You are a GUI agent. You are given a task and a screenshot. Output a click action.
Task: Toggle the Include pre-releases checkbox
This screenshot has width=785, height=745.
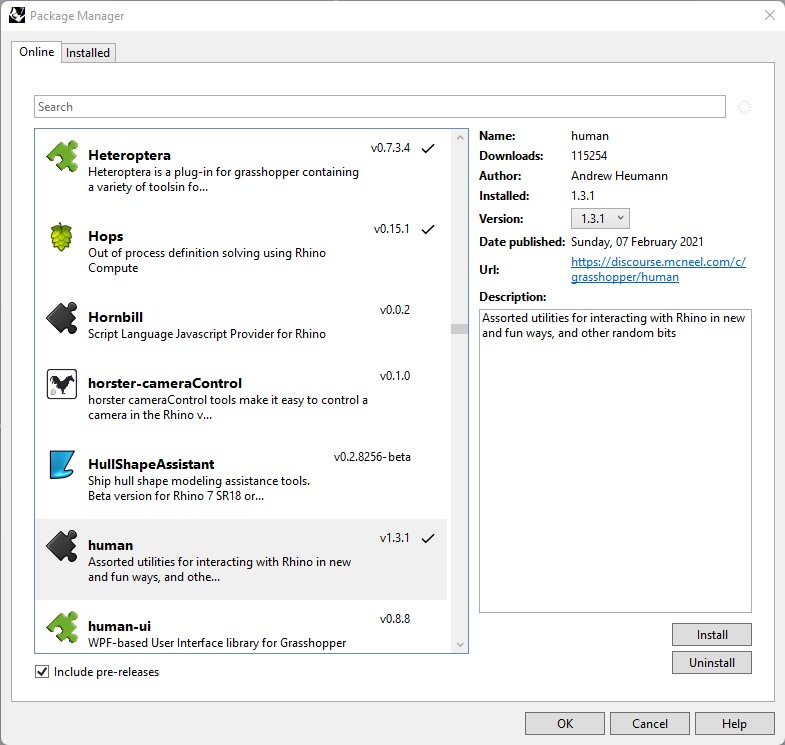point(42,671)
